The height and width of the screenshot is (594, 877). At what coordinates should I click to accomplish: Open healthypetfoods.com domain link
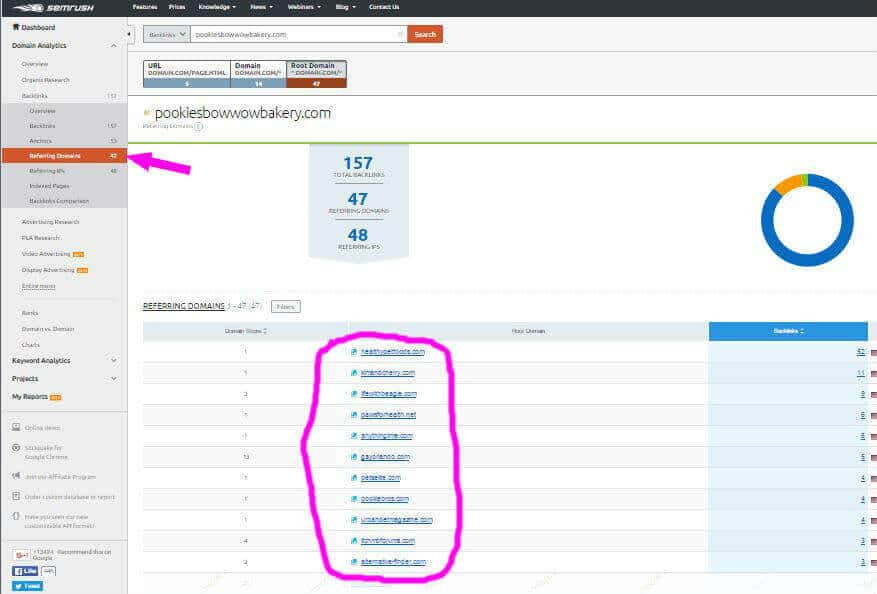point(393,352)
